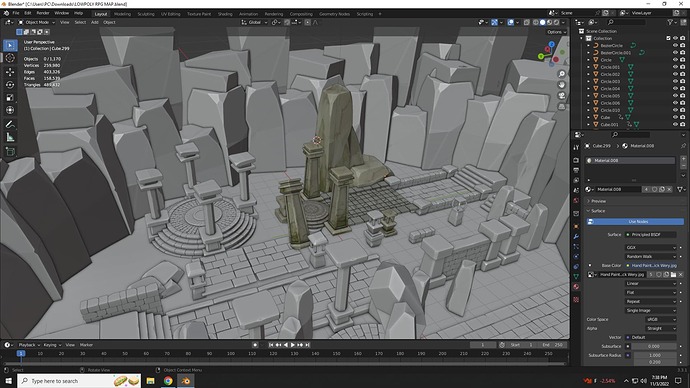The width and height of the screenshot is (690, 388).
Task: Select the Cursor tool
Action: click(10, 58)
